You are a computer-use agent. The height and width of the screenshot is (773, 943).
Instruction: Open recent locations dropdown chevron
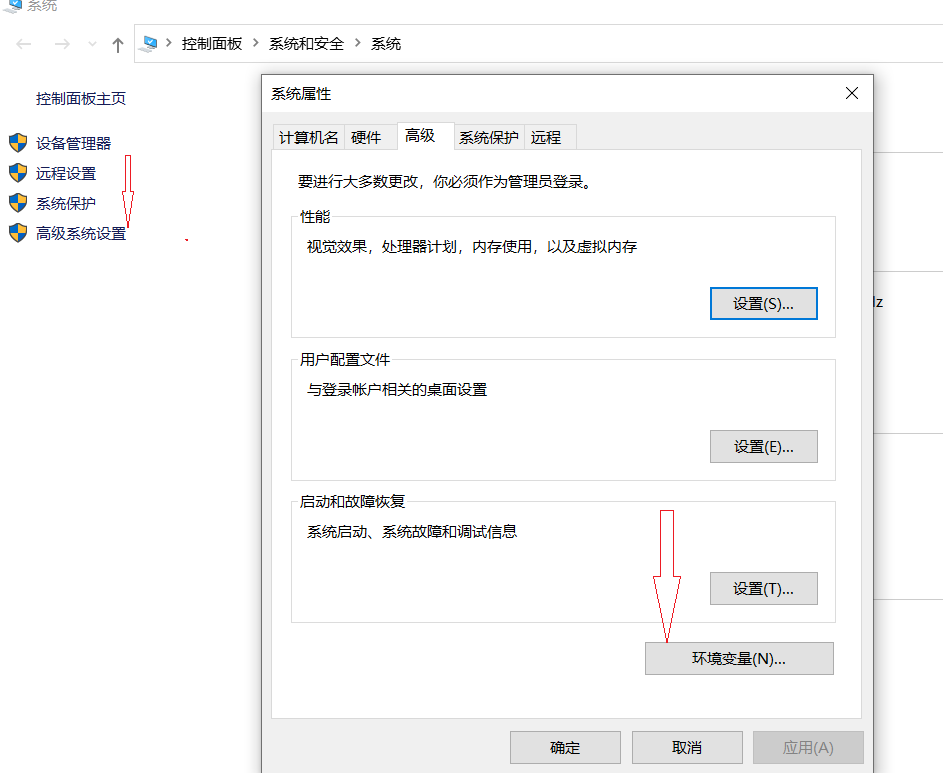92,44
